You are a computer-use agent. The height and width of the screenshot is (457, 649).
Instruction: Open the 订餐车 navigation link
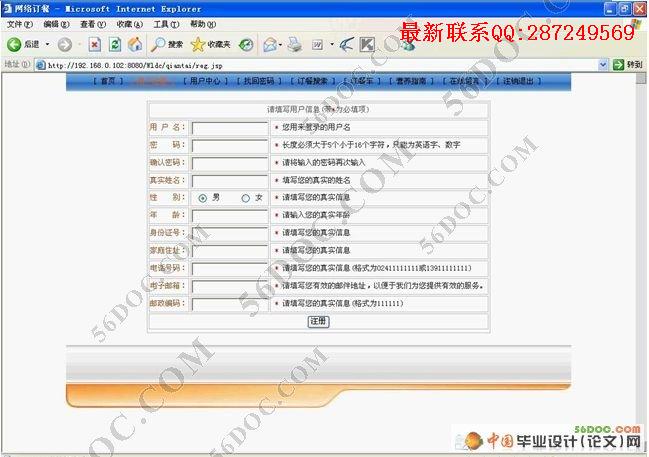click(x=362, y=81)
